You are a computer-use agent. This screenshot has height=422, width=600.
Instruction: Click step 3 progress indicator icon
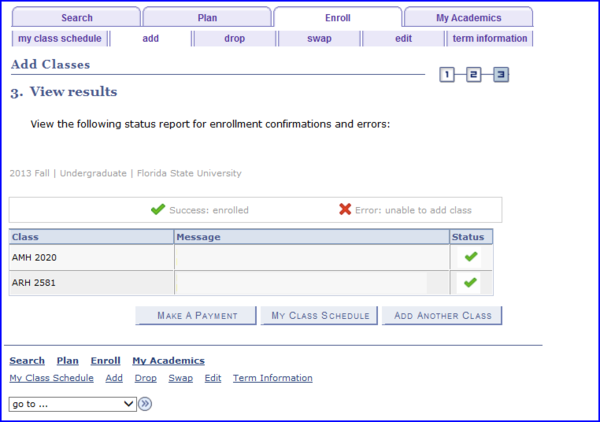tap(501, 74)
